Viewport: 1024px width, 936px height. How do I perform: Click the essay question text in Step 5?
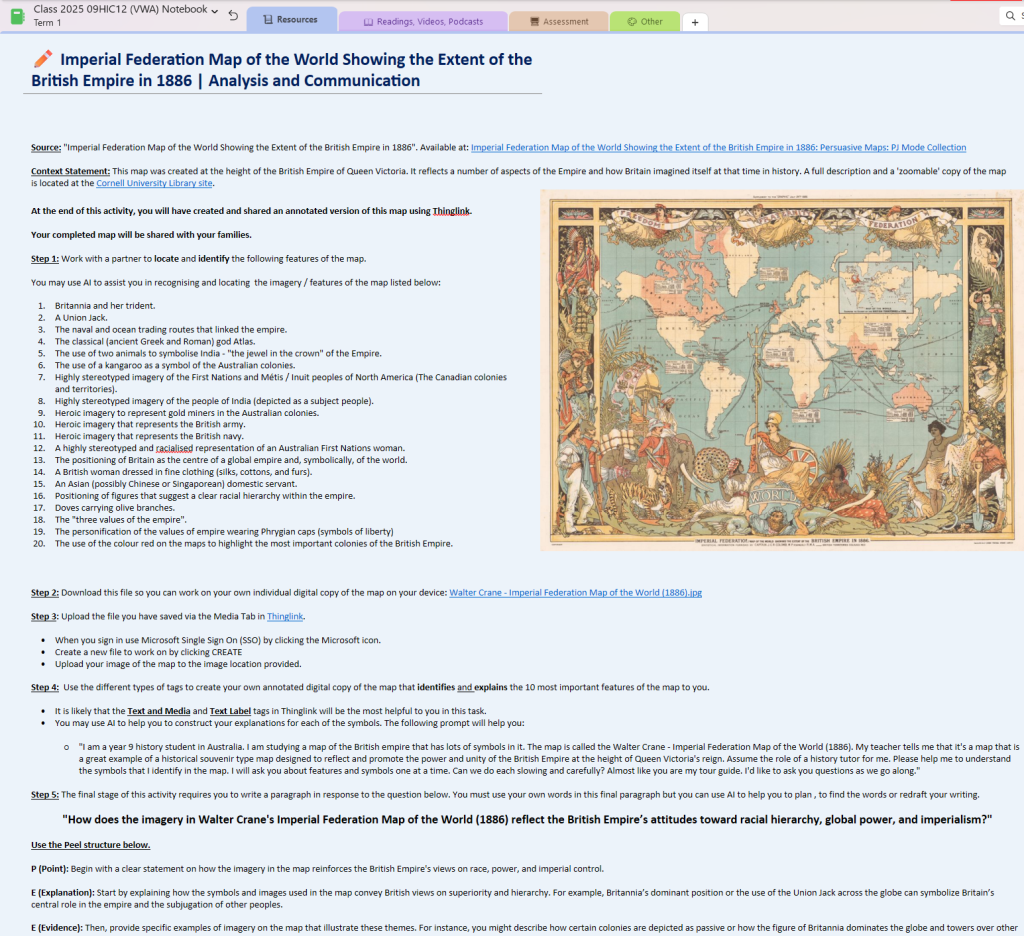[526, 819]
